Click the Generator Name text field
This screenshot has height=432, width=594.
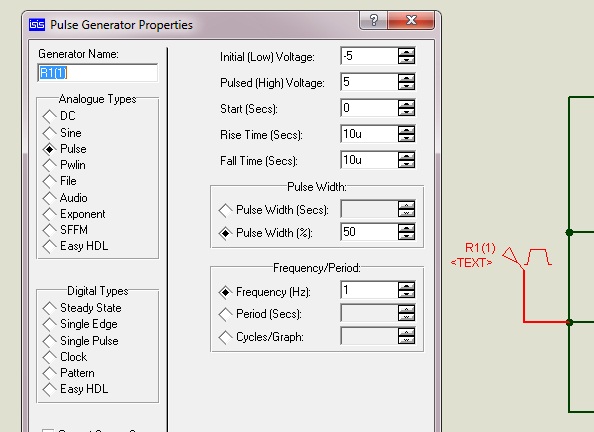pos(98,73)
